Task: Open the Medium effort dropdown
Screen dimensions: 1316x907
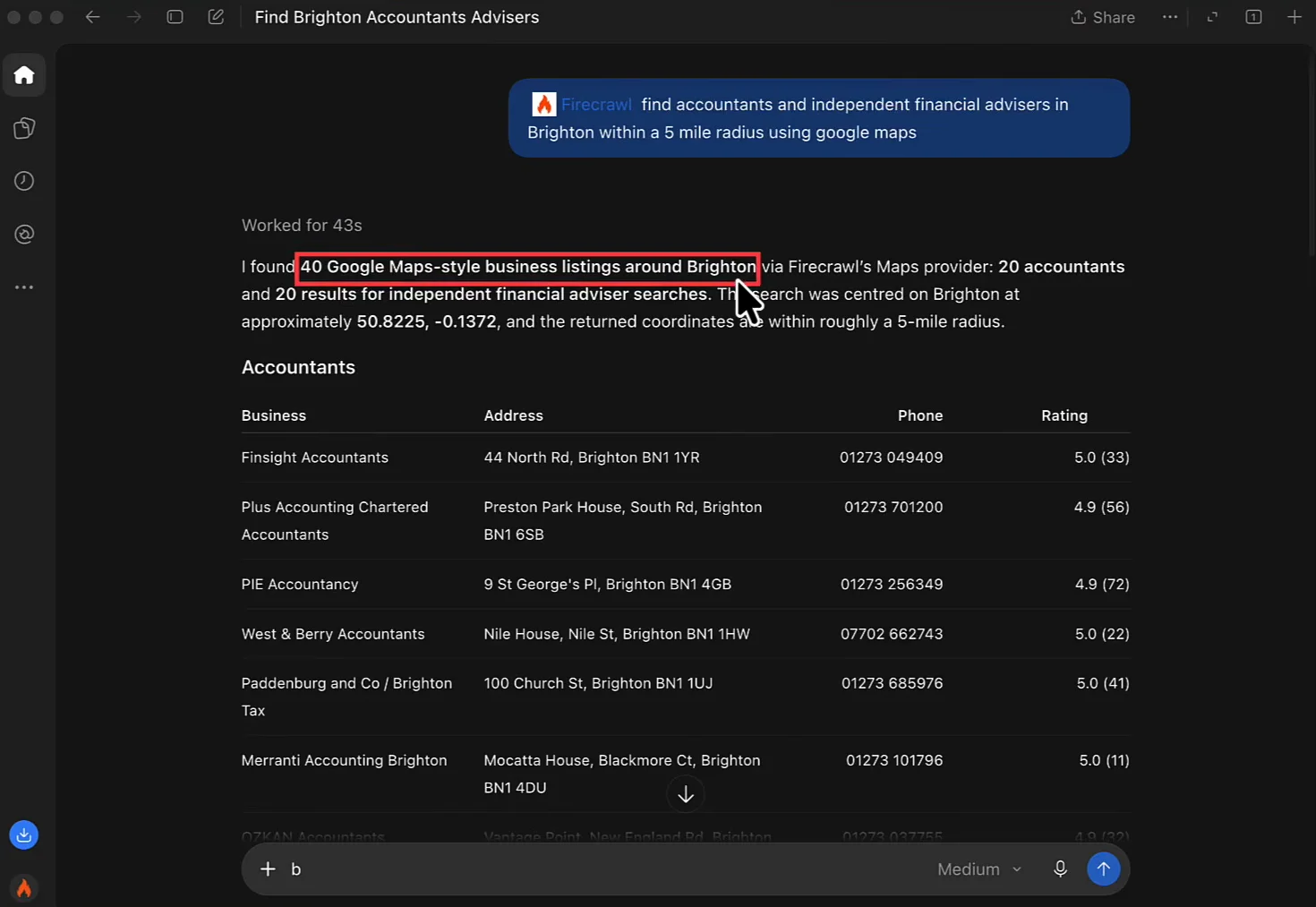Action: pyautogui.click(x=979, y=869)
